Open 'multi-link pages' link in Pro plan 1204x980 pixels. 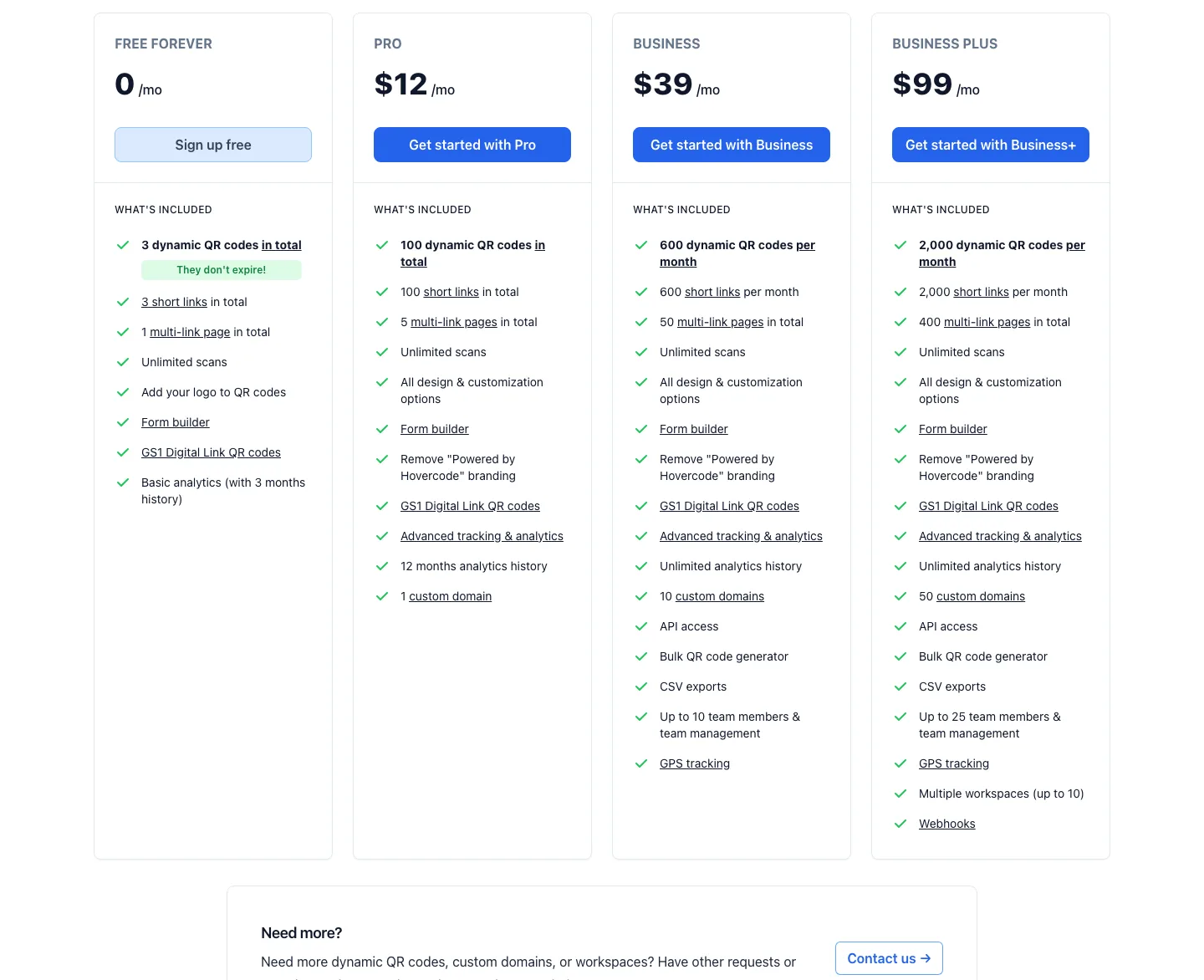(x=454, y=322)
